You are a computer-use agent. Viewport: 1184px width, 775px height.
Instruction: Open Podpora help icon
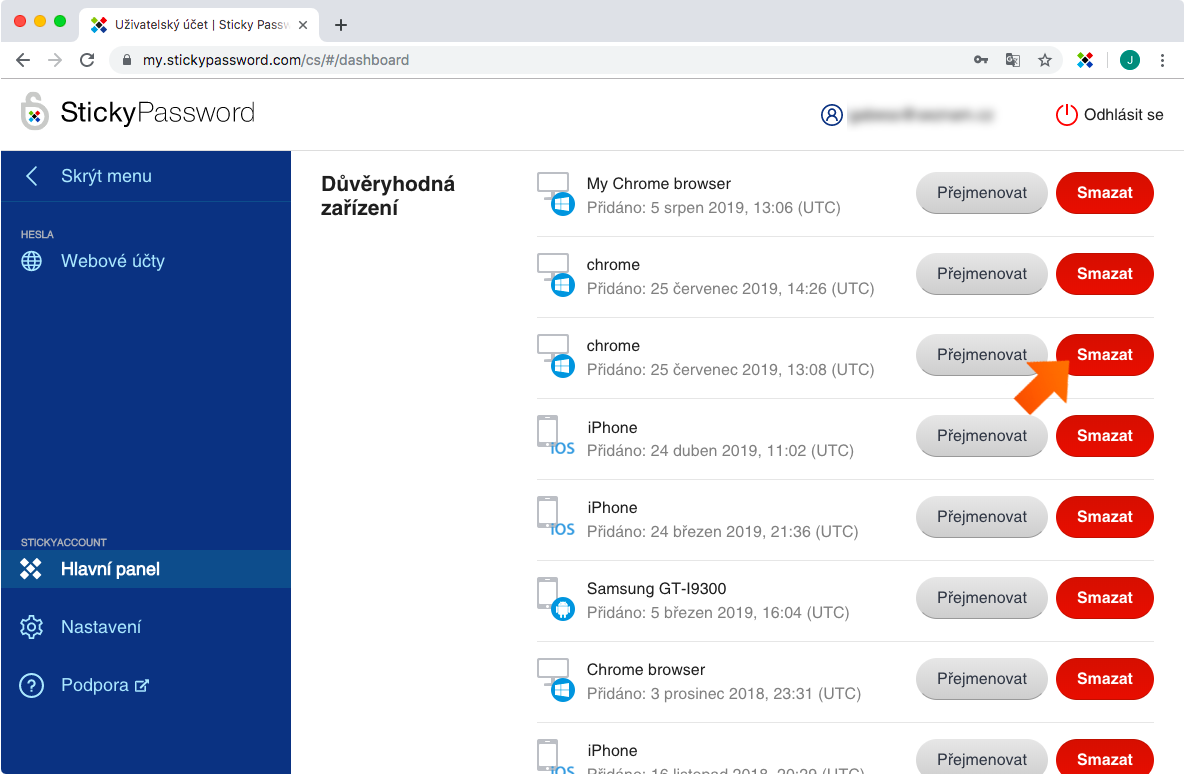31,685
